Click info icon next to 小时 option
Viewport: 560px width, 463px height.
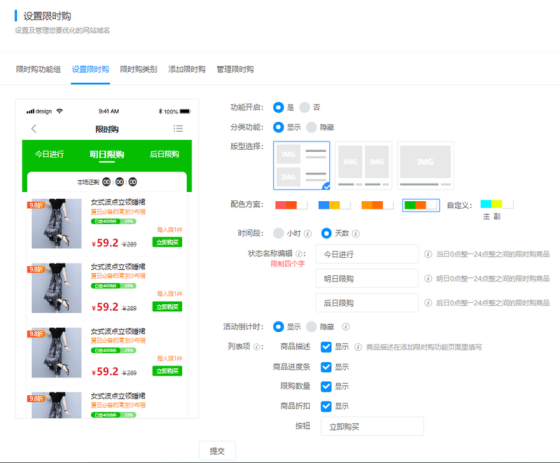[x=308, y=234]
